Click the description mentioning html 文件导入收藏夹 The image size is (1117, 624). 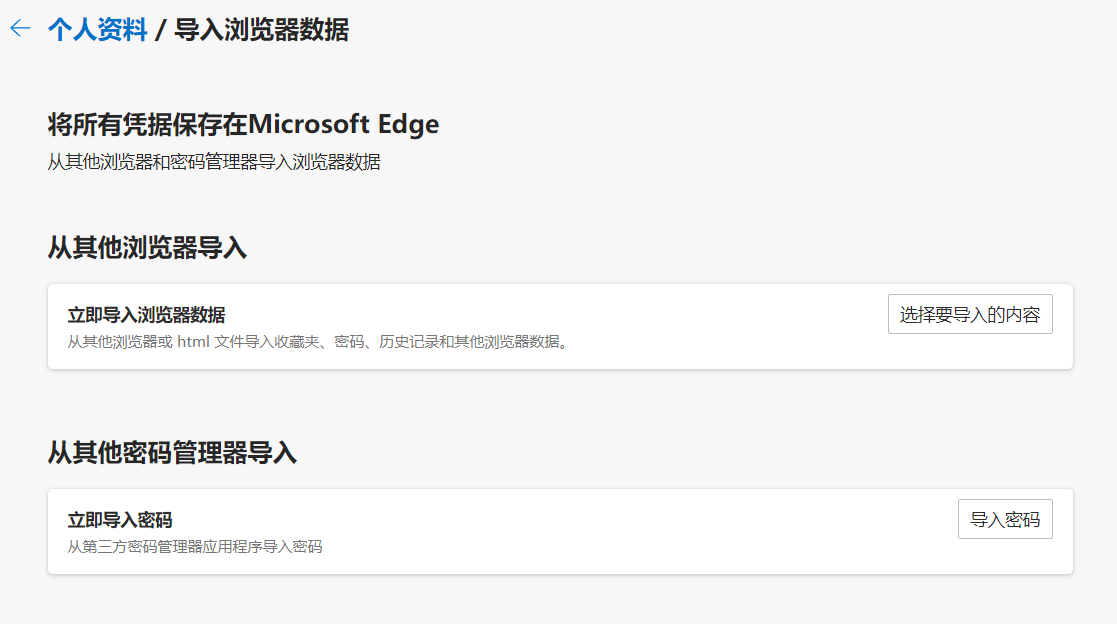(320, 342)
